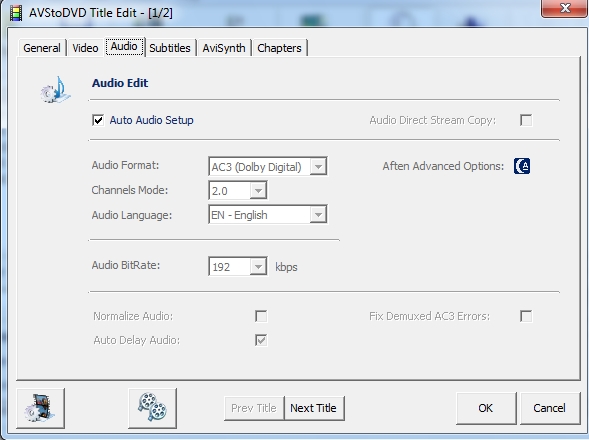Select the Audio tab

pos(124,47)
